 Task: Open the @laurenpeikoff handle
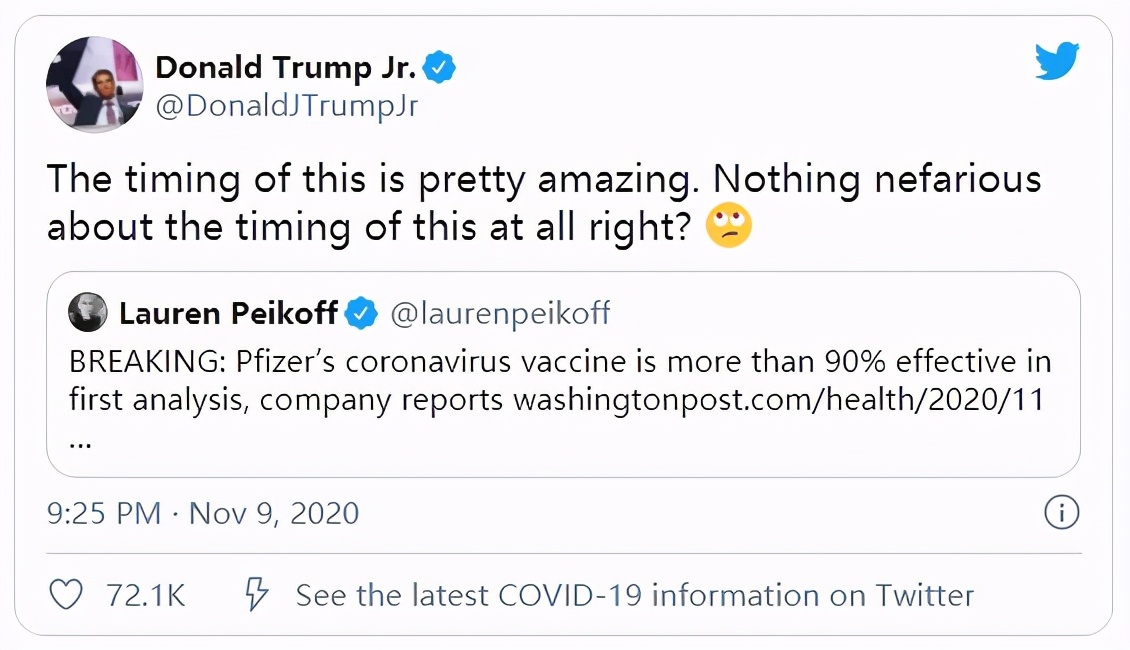point(499,314)
